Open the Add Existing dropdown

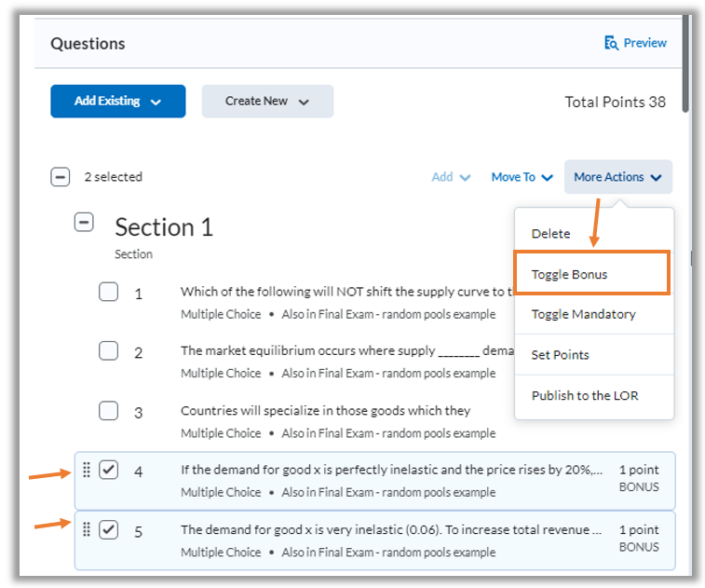(x=118, y=101)
